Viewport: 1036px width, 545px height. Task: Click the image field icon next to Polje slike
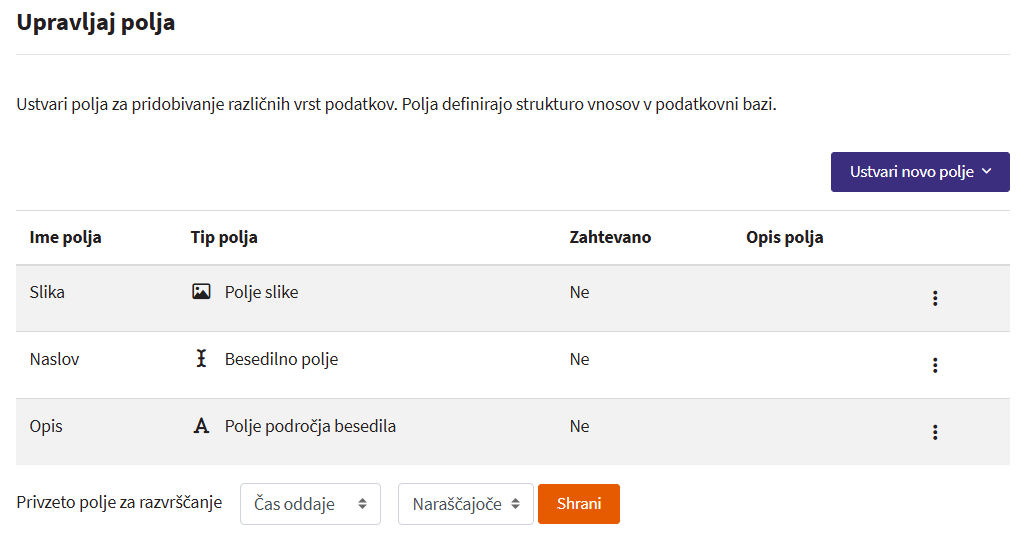(201, 292)
